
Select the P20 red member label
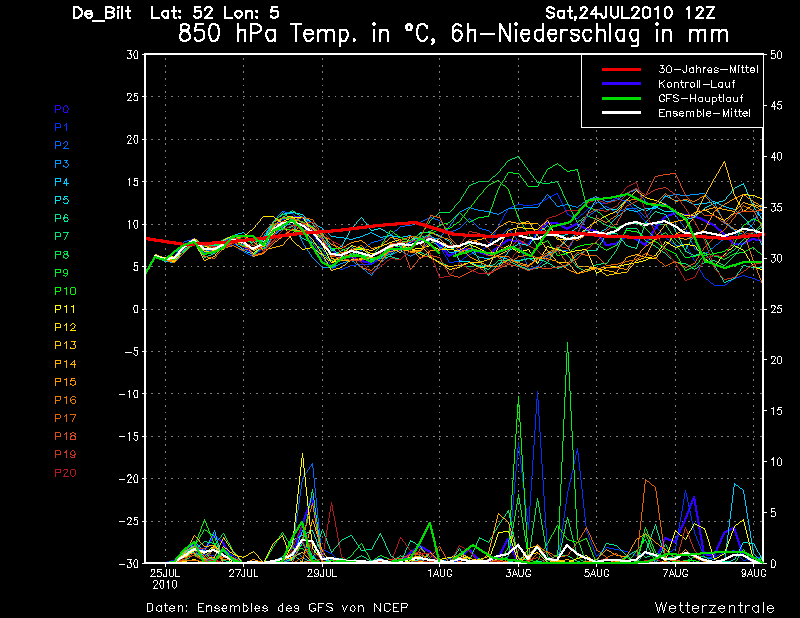point(65,473)
